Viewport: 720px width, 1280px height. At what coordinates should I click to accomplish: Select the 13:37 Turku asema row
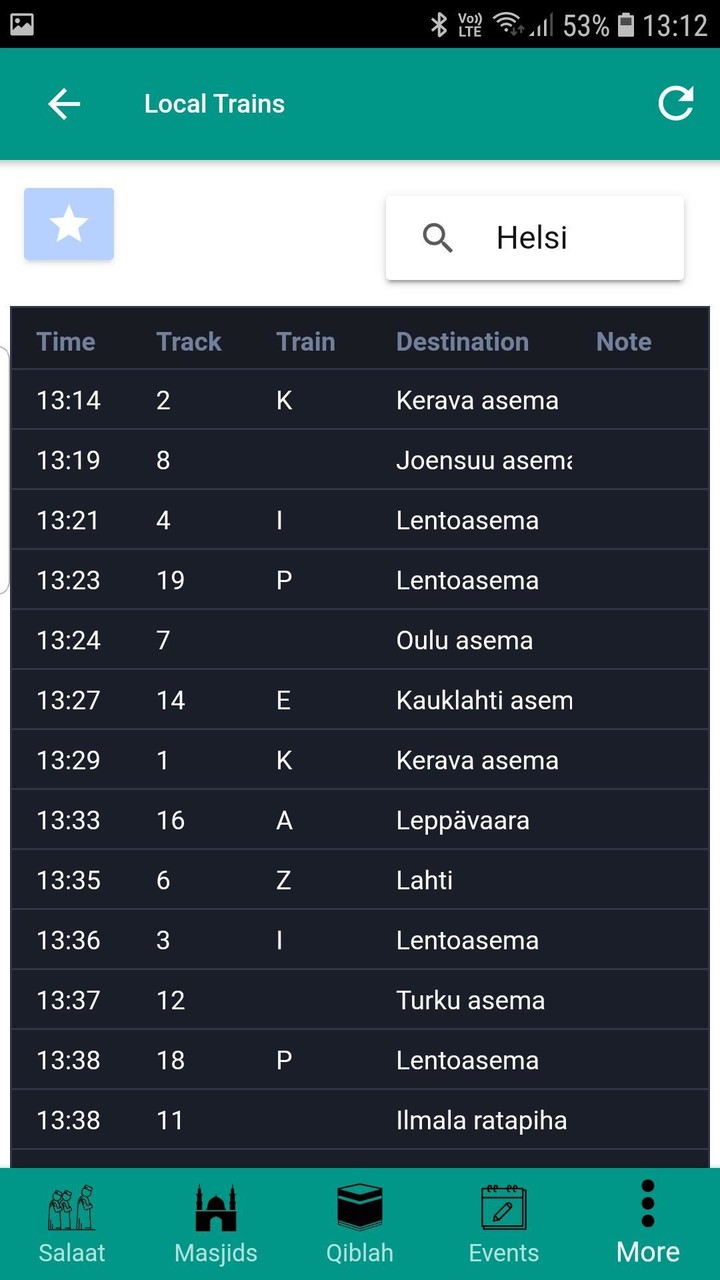point(360,1000)
